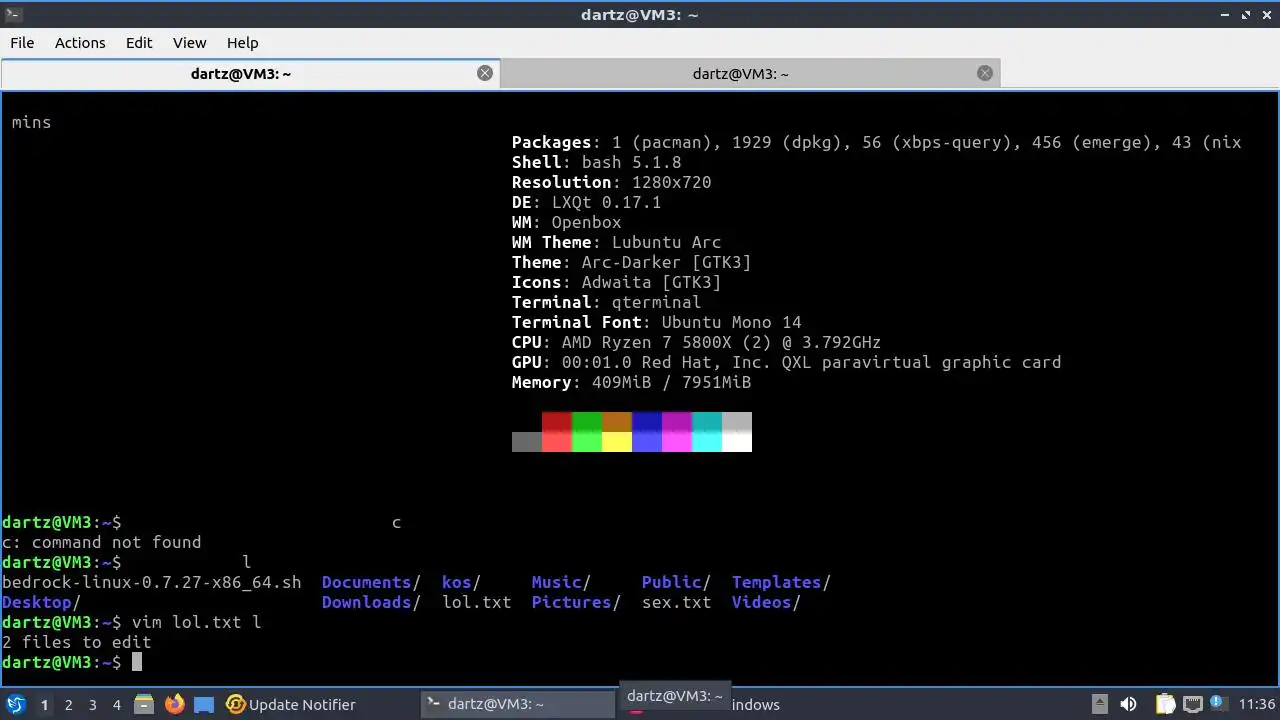Image resolution: width=1280 pixels, height=720 pixels.
Task: Close the inactive second terminal tab
Action: pos(985,73)
